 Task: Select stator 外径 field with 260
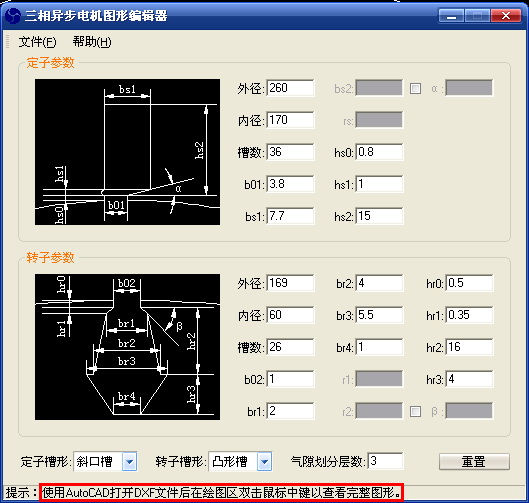[x=290, y=88]
